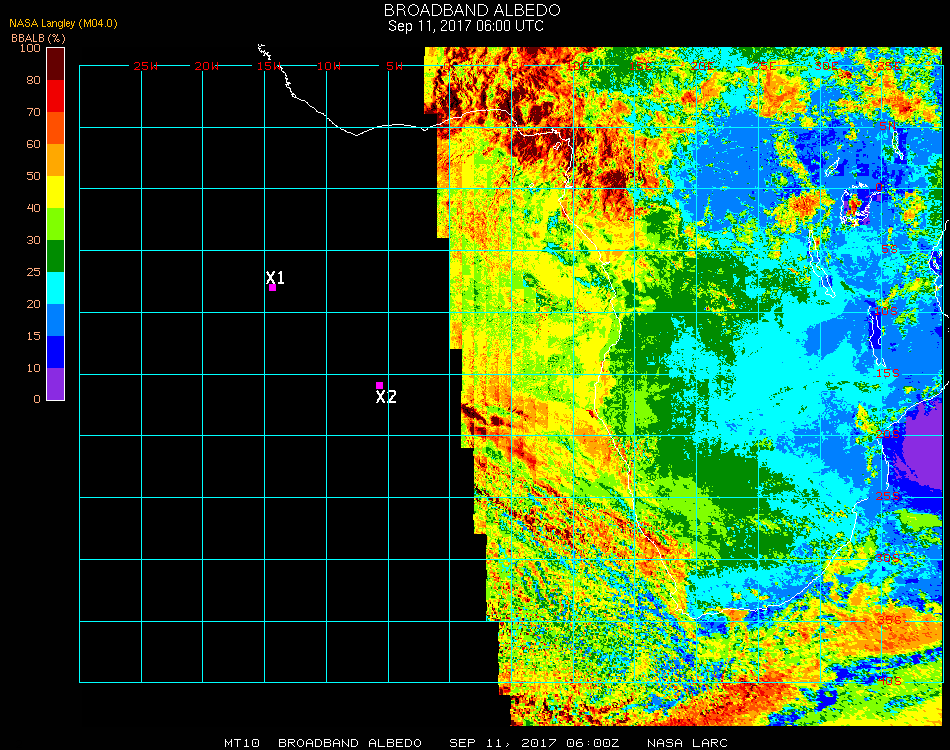Click the MT10 text in the footer

(243, 743)
